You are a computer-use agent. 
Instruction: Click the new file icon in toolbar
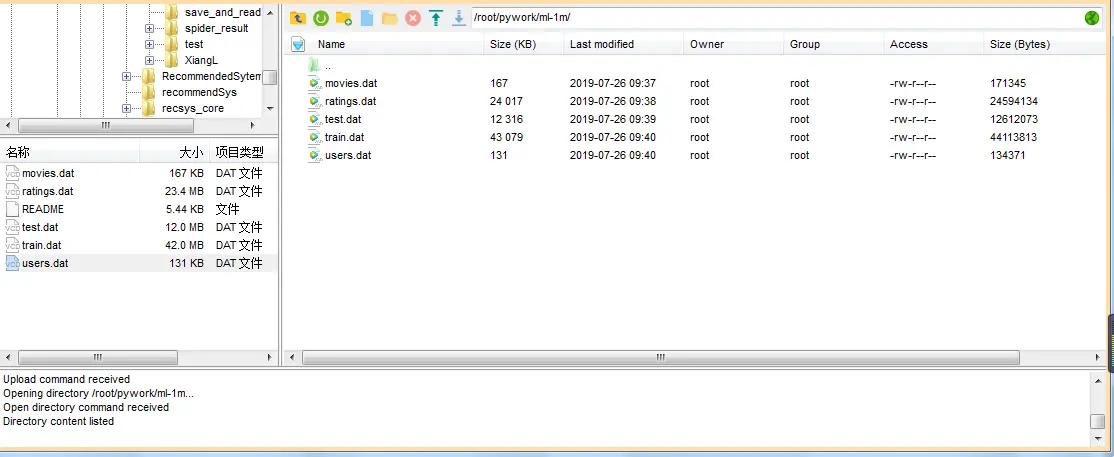click(x=367, y=18)
